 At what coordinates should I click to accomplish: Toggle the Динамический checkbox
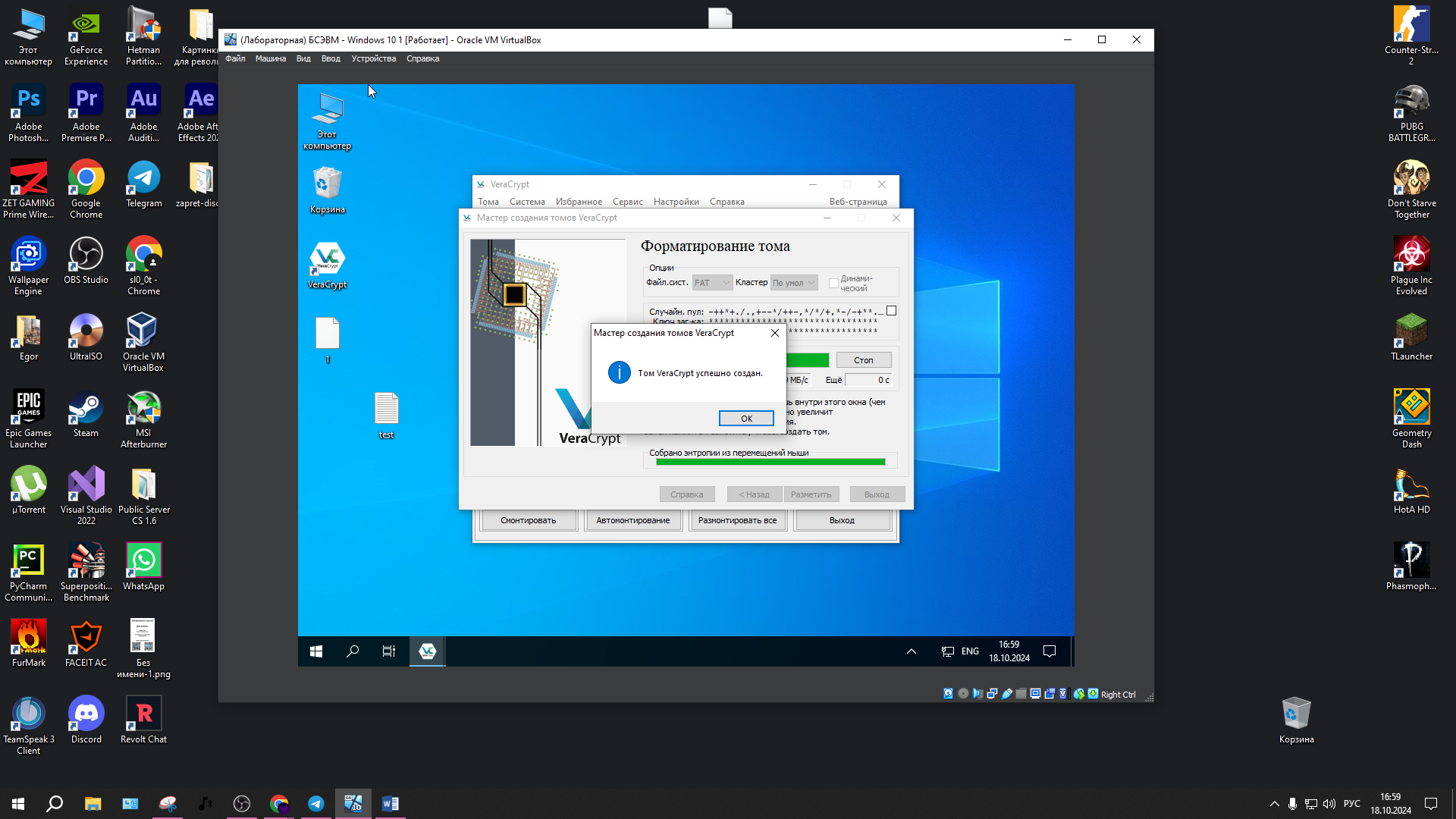(833, 284)
